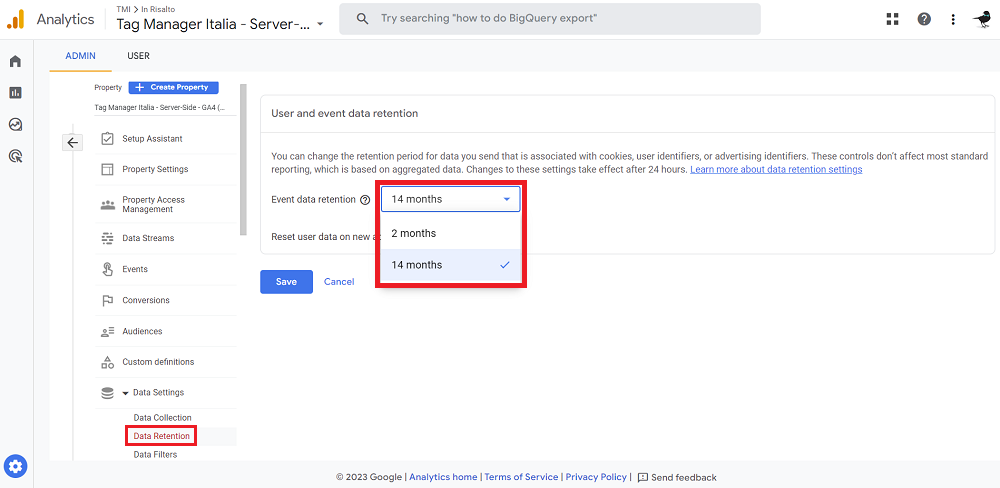Switch to the USER tab
Viewport: 1000px width, 488px height.
point(138,55)
